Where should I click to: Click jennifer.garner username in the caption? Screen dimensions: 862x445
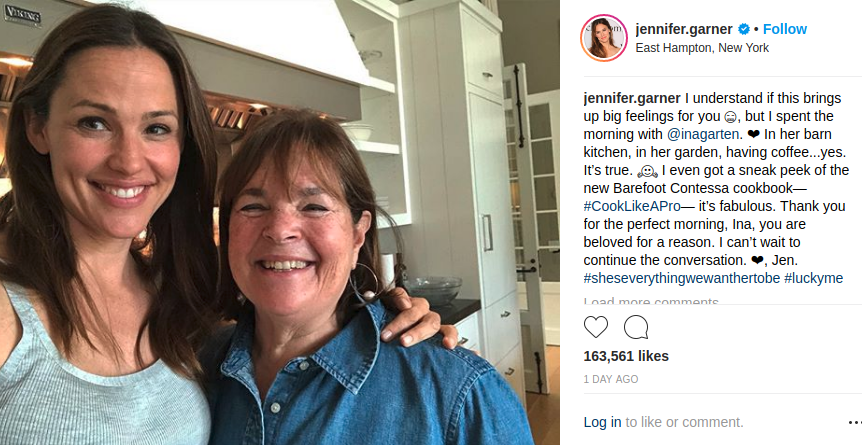click(x=632, y=98)
